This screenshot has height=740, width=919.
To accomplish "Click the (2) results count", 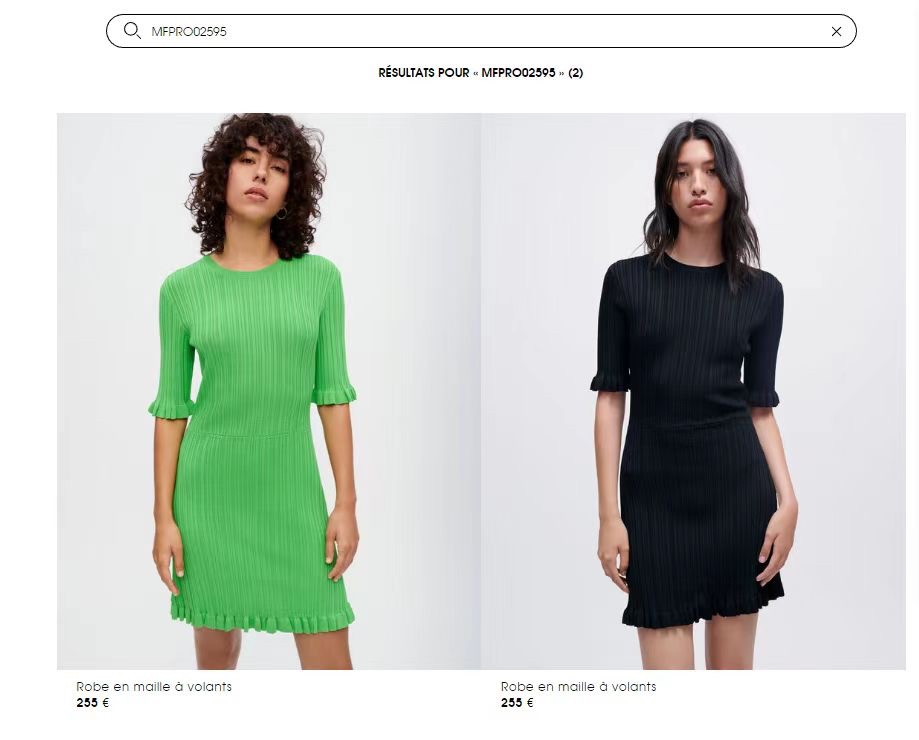I will point(576,73).
